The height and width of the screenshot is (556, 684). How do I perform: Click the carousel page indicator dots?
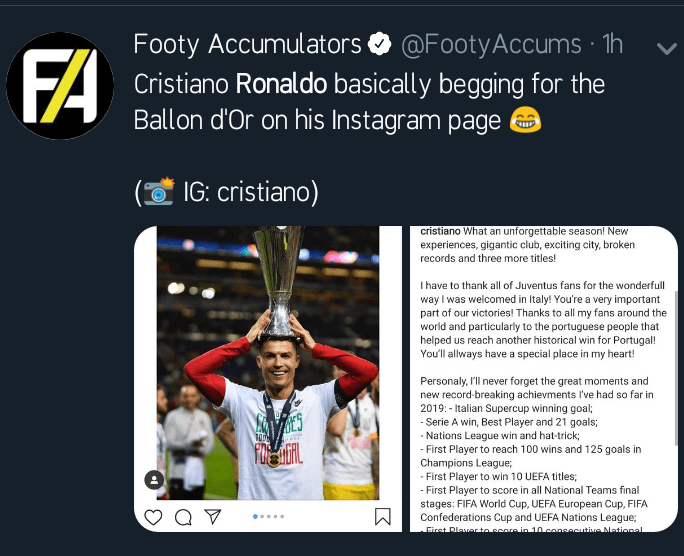(x=269, y=517)
